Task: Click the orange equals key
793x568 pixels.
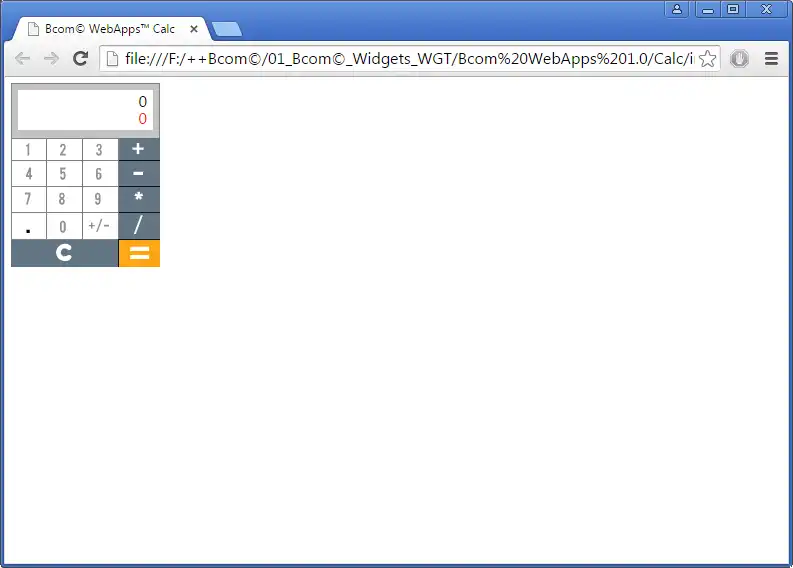Action: pos(139,253)
